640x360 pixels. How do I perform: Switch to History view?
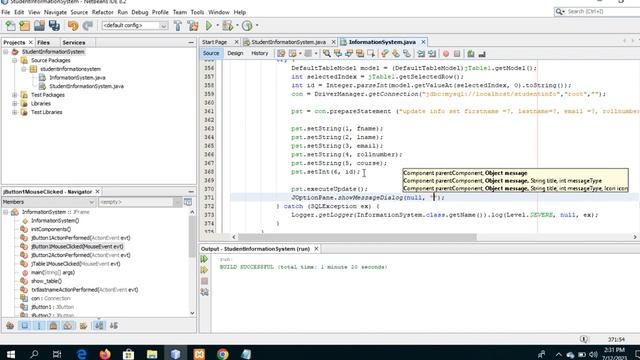point(260,53)
